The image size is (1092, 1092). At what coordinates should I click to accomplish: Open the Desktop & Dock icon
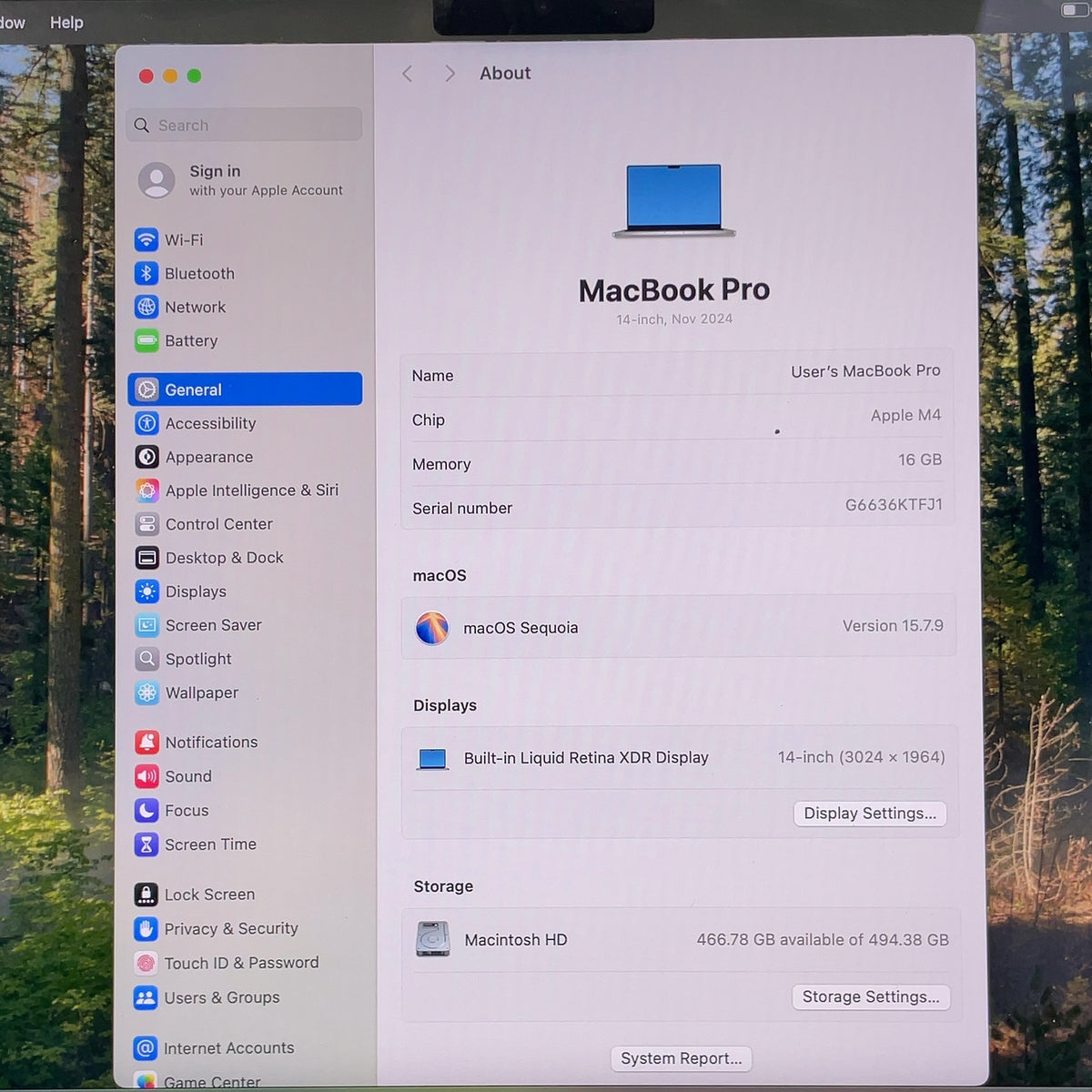pos(147,558)
